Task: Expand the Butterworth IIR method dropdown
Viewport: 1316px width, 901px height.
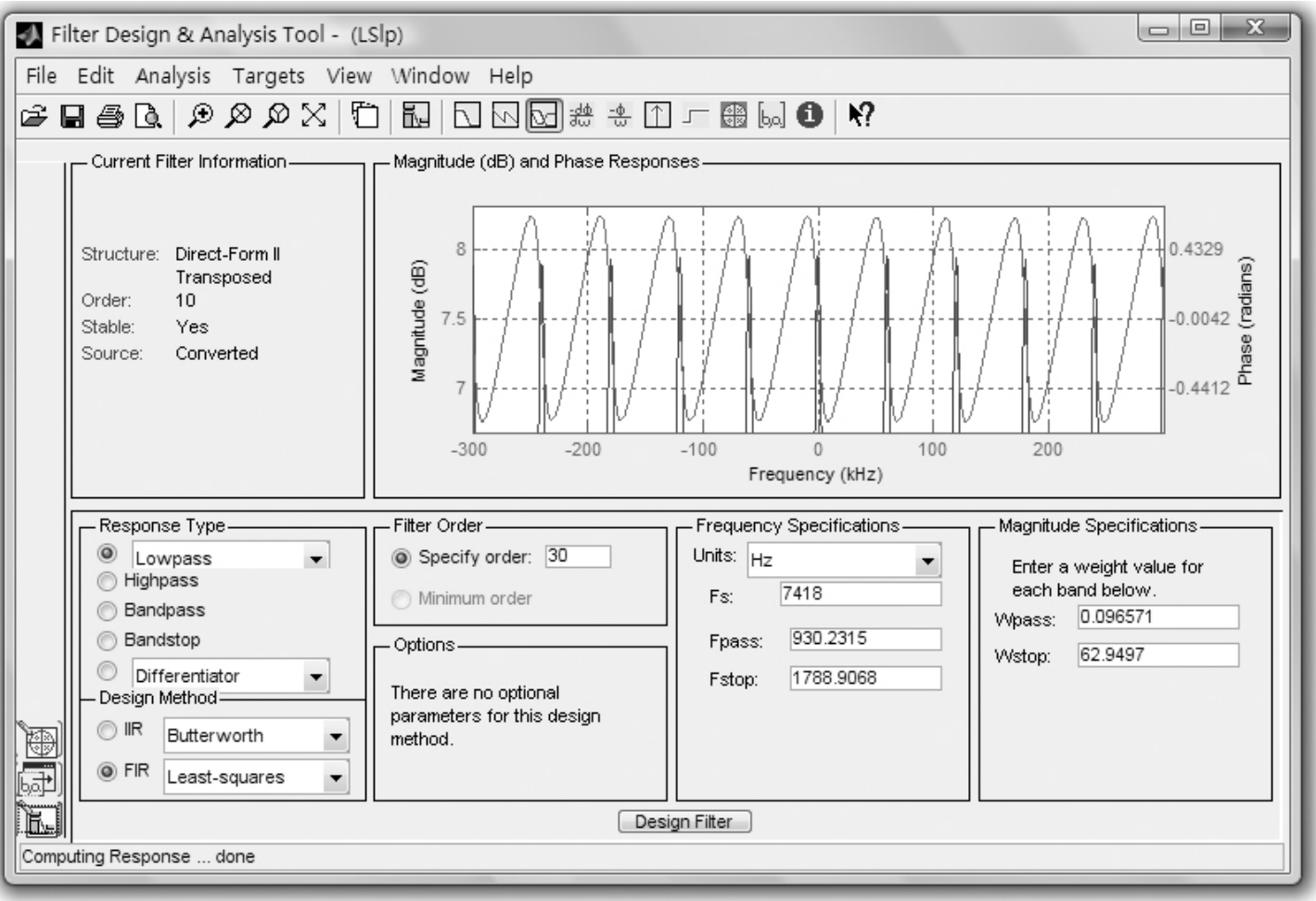Action: point(335,737)
